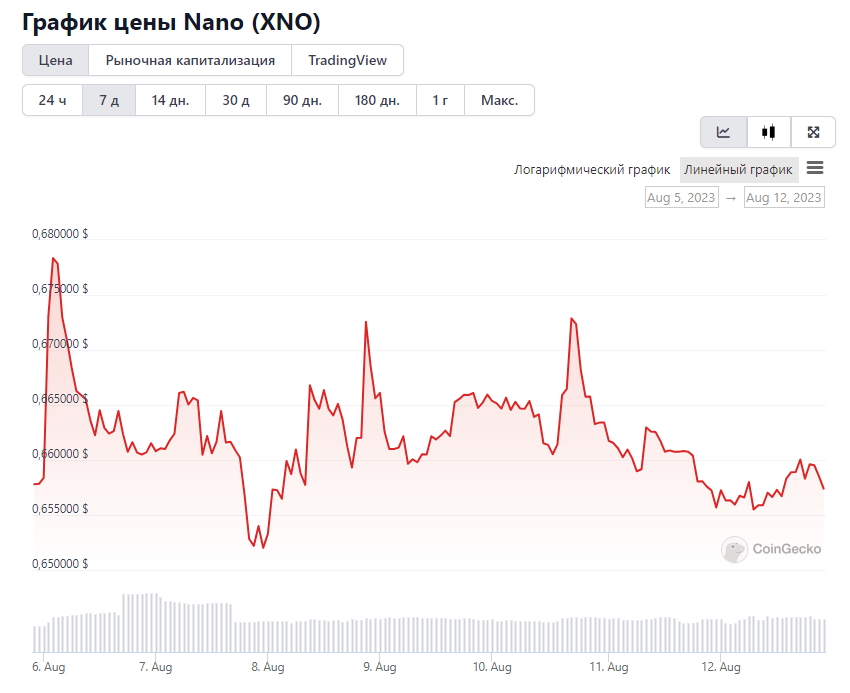Edit the Aug 5, 2023 start date
Viewport: 850px width, 693px height.
click(x=681, y=197)
